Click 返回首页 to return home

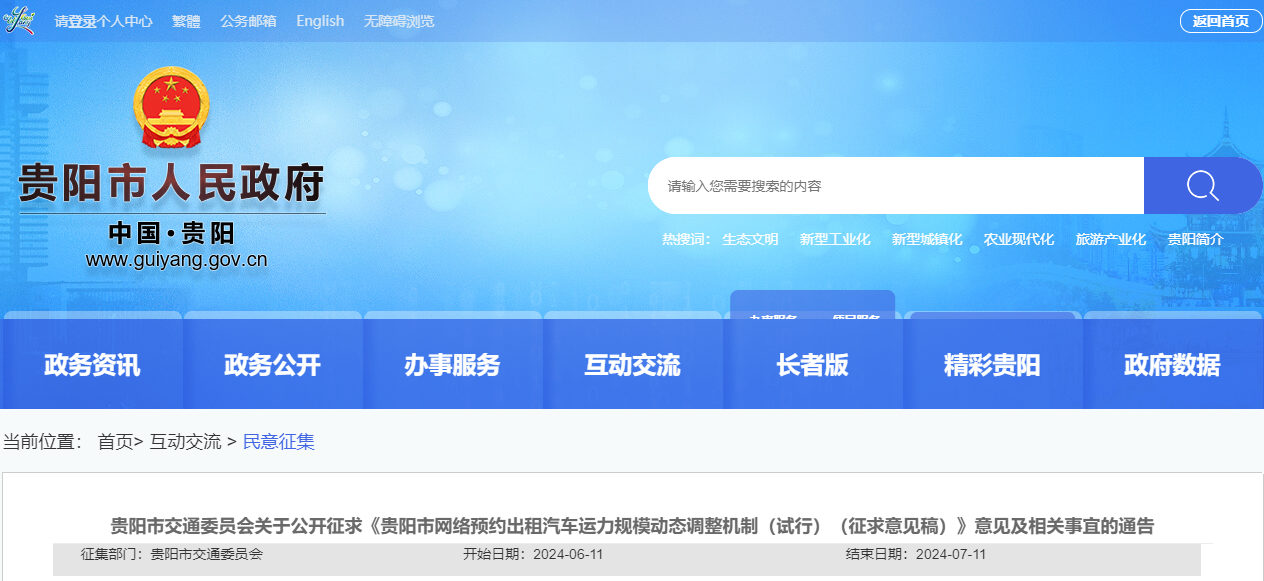click(x=1219, y=19)
